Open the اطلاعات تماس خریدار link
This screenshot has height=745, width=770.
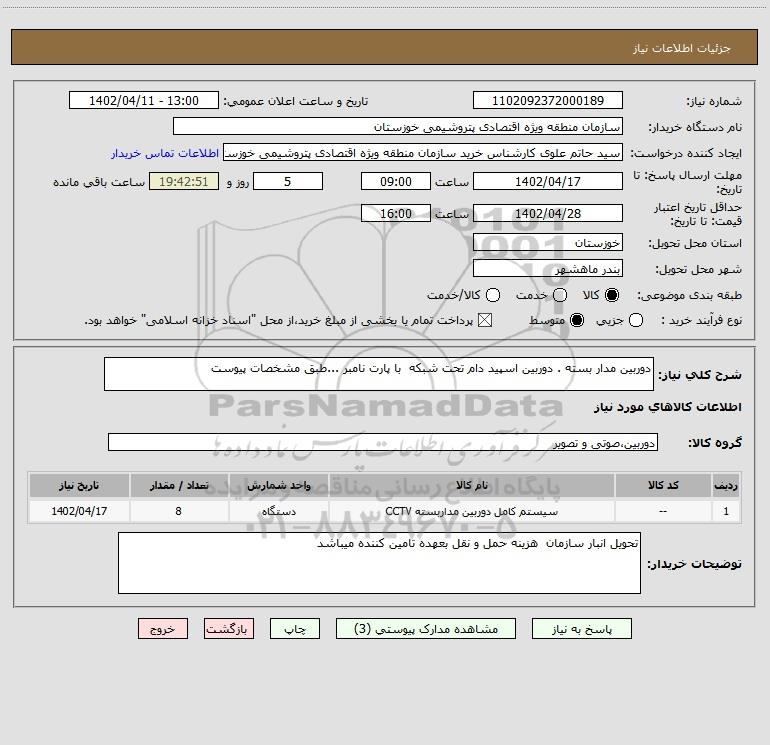pos(165,153)
